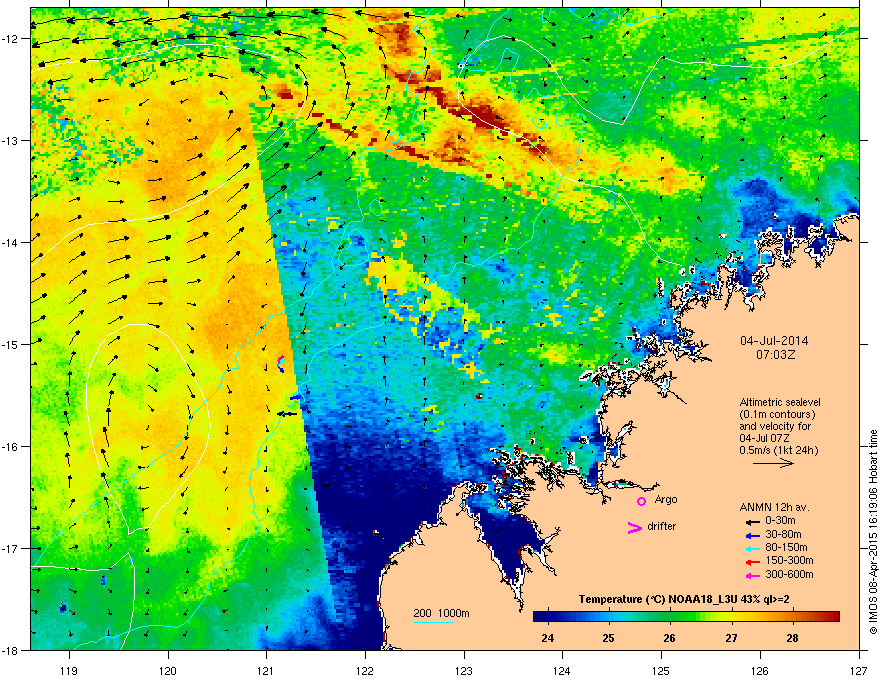Click the magenta Argo circle legend symbol
Screen dimensions: 880x680
641,501
